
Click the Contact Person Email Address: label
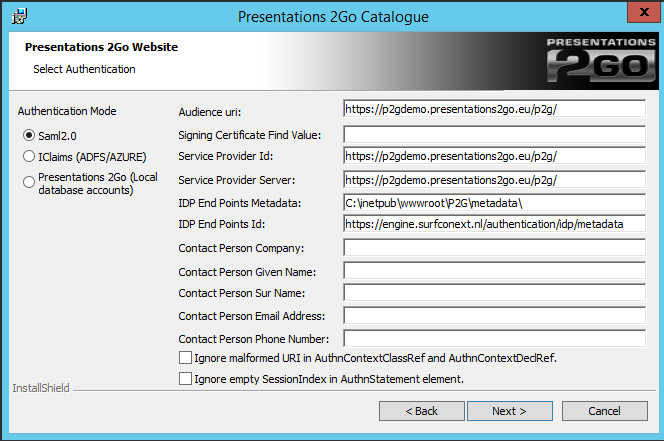click(252, 316)
